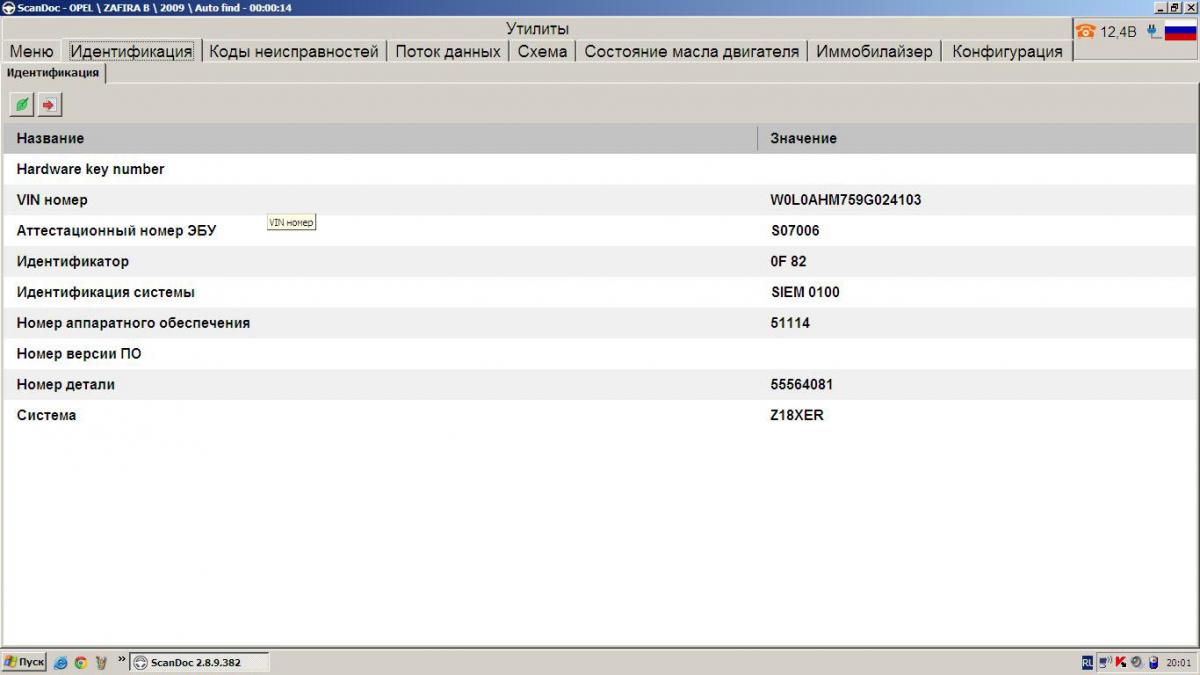
Task: Select the Идентификация main tab
Action: 131,51
